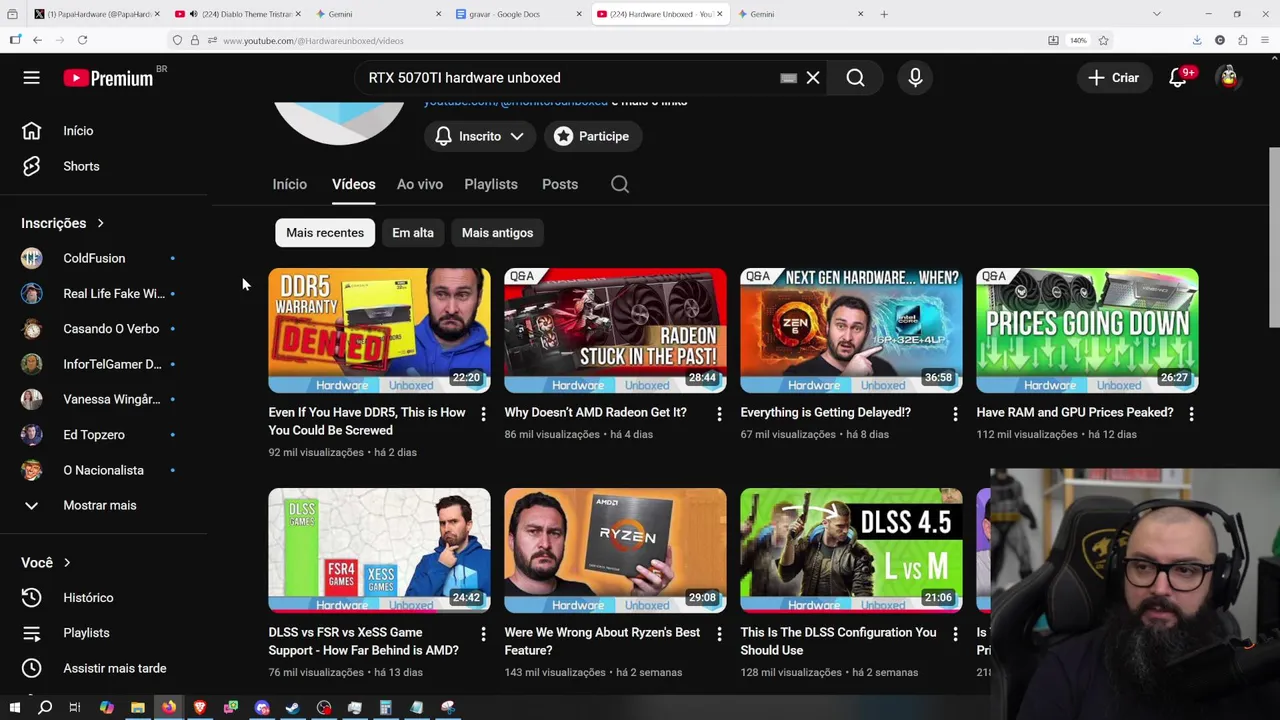1280x720 pixels.
Task: Clear the search box with the X
Action: click(813, 78)
